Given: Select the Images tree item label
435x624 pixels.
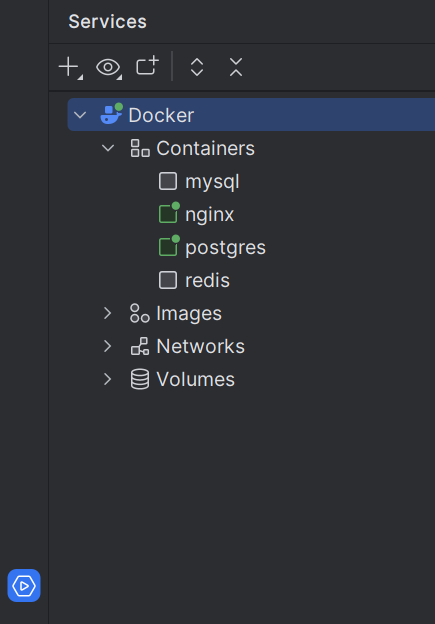Looking at the screenshot, I should click(189, 314).
